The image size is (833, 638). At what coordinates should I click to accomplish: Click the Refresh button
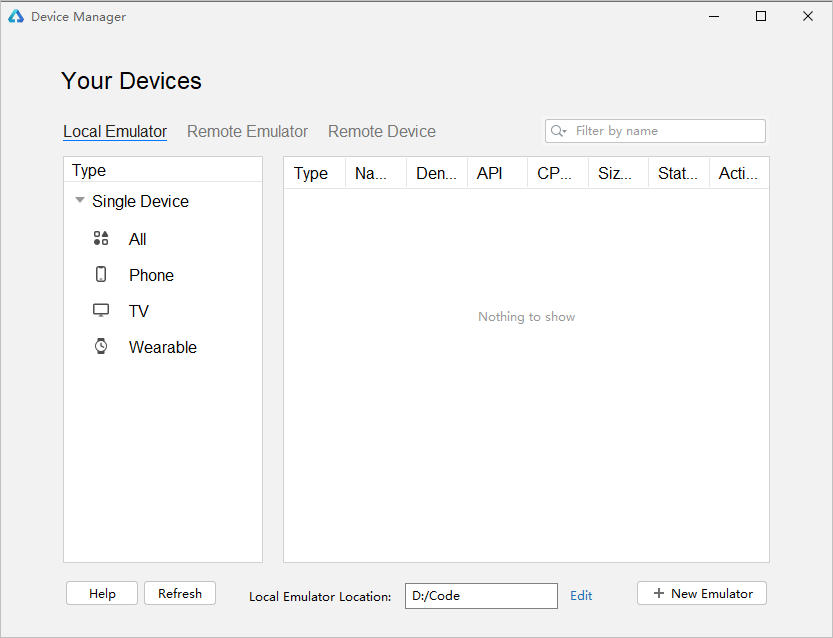click(x=180, y=593)
